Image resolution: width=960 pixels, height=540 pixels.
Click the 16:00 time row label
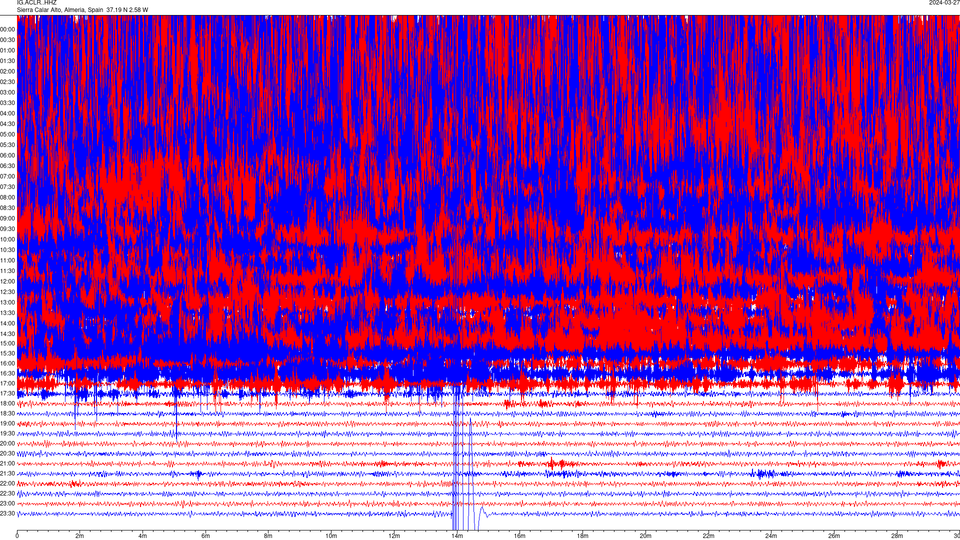click(7, 363)
